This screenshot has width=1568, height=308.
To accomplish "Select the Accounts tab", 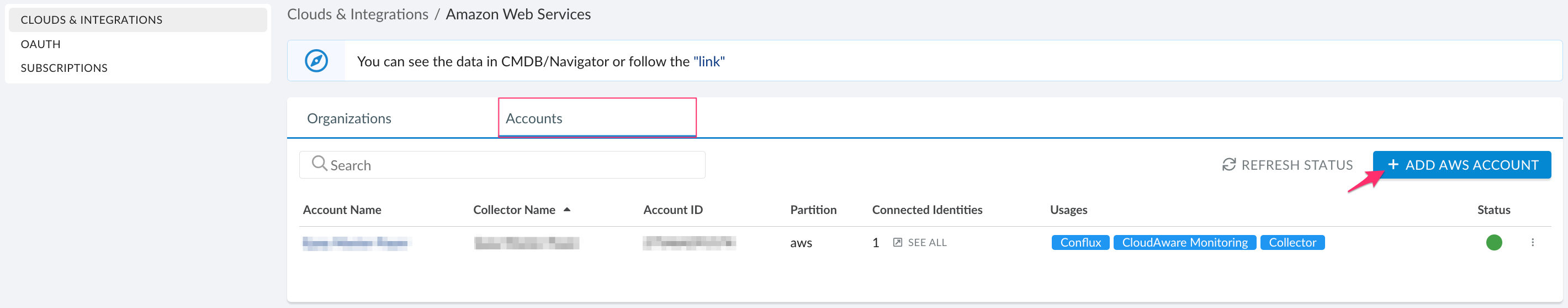I will (534, 118).
